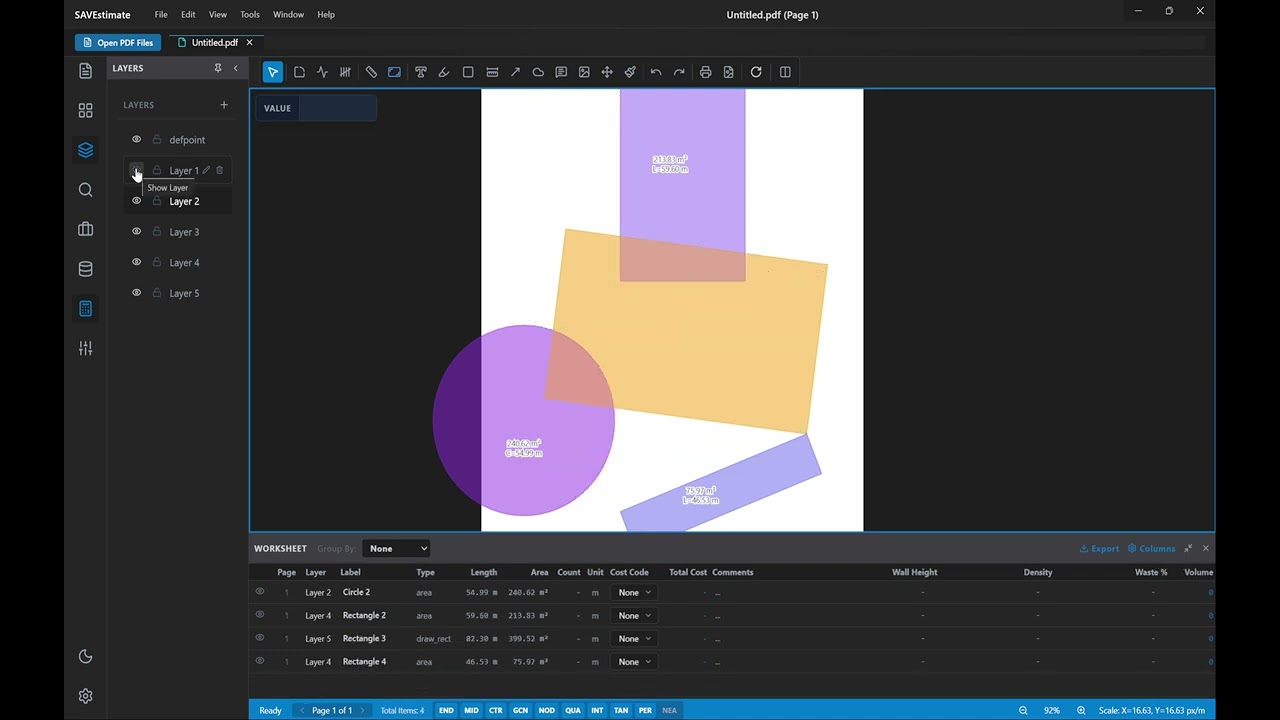The height and width of the screenshot is (720, 1280).
Task: Switch to the Untitled.pdf tab
Action: [214, 43]
